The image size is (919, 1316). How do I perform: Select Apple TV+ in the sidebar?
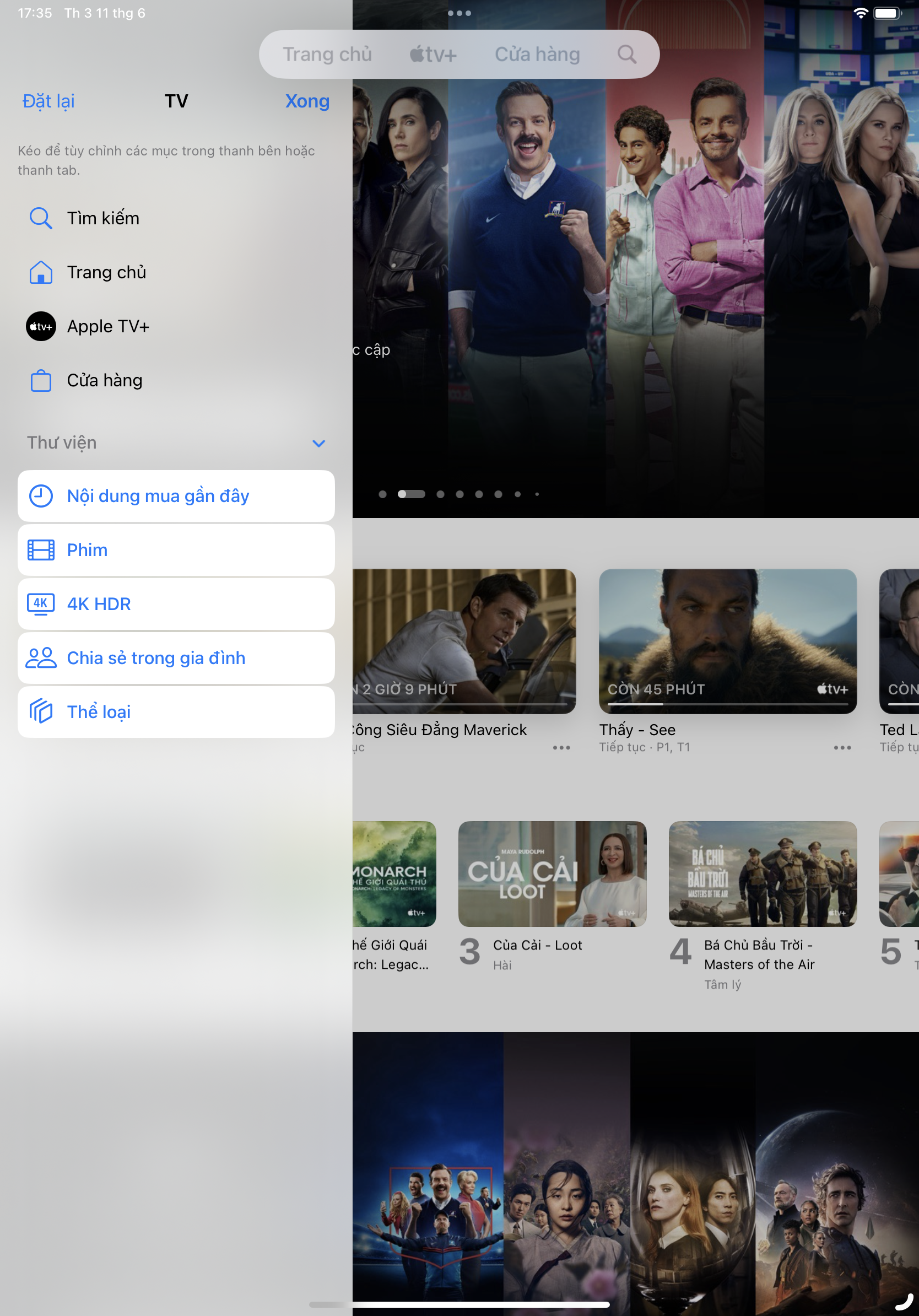pyautogui.click(x=176, y=327)
